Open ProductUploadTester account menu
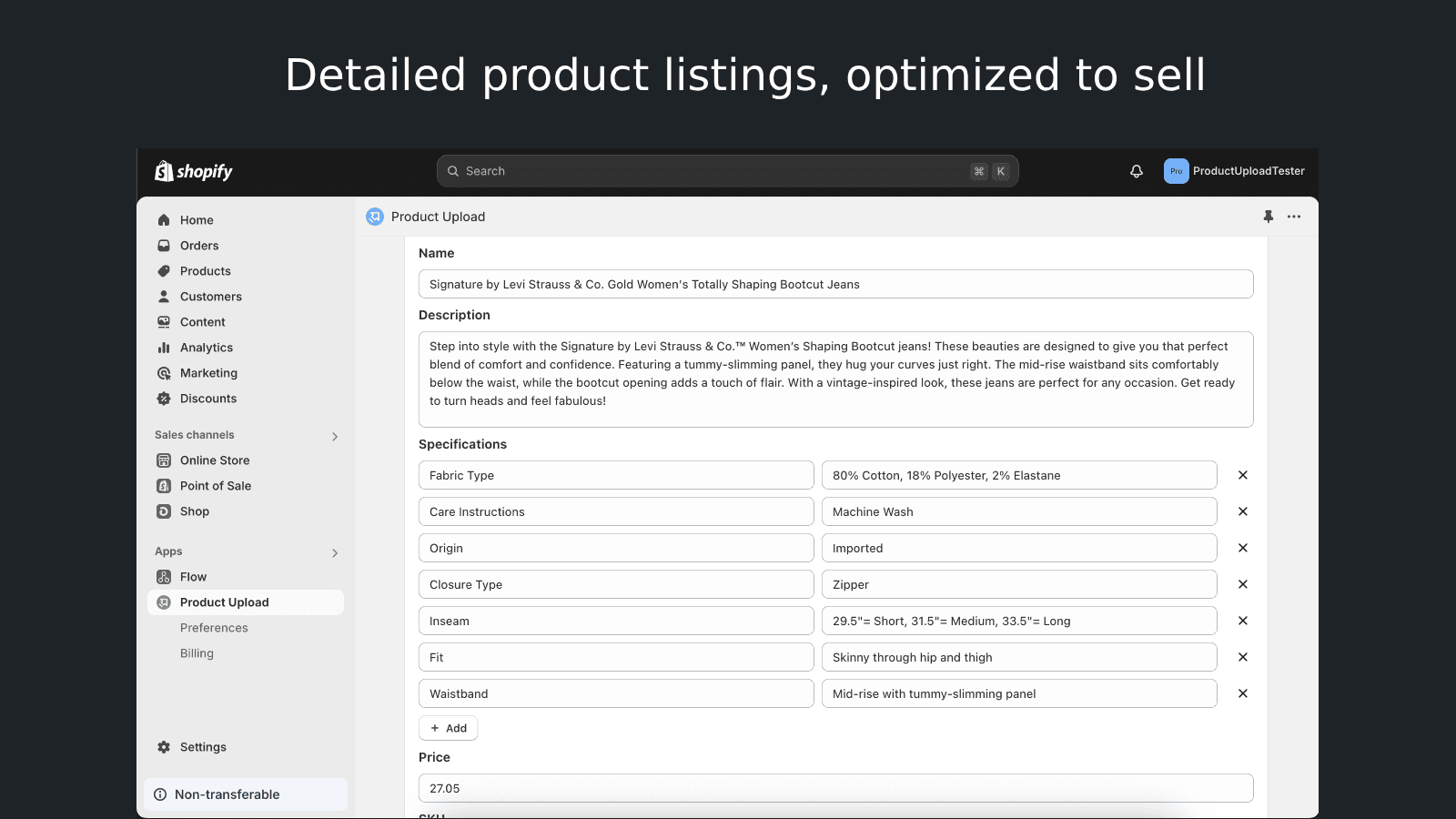This screenshot has width=1456, height=819. 1234,171
